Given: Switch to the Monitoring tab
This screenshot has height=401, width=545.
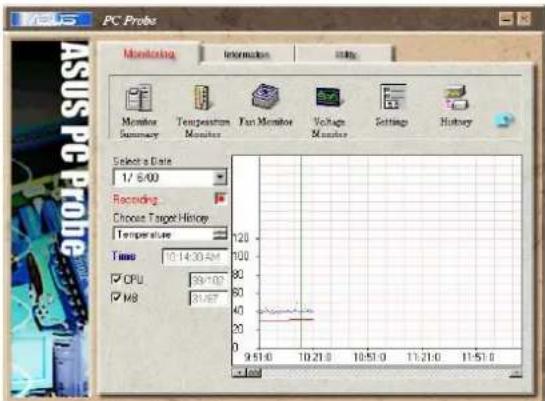Looking at the screenshot, I should coord(149,54).
